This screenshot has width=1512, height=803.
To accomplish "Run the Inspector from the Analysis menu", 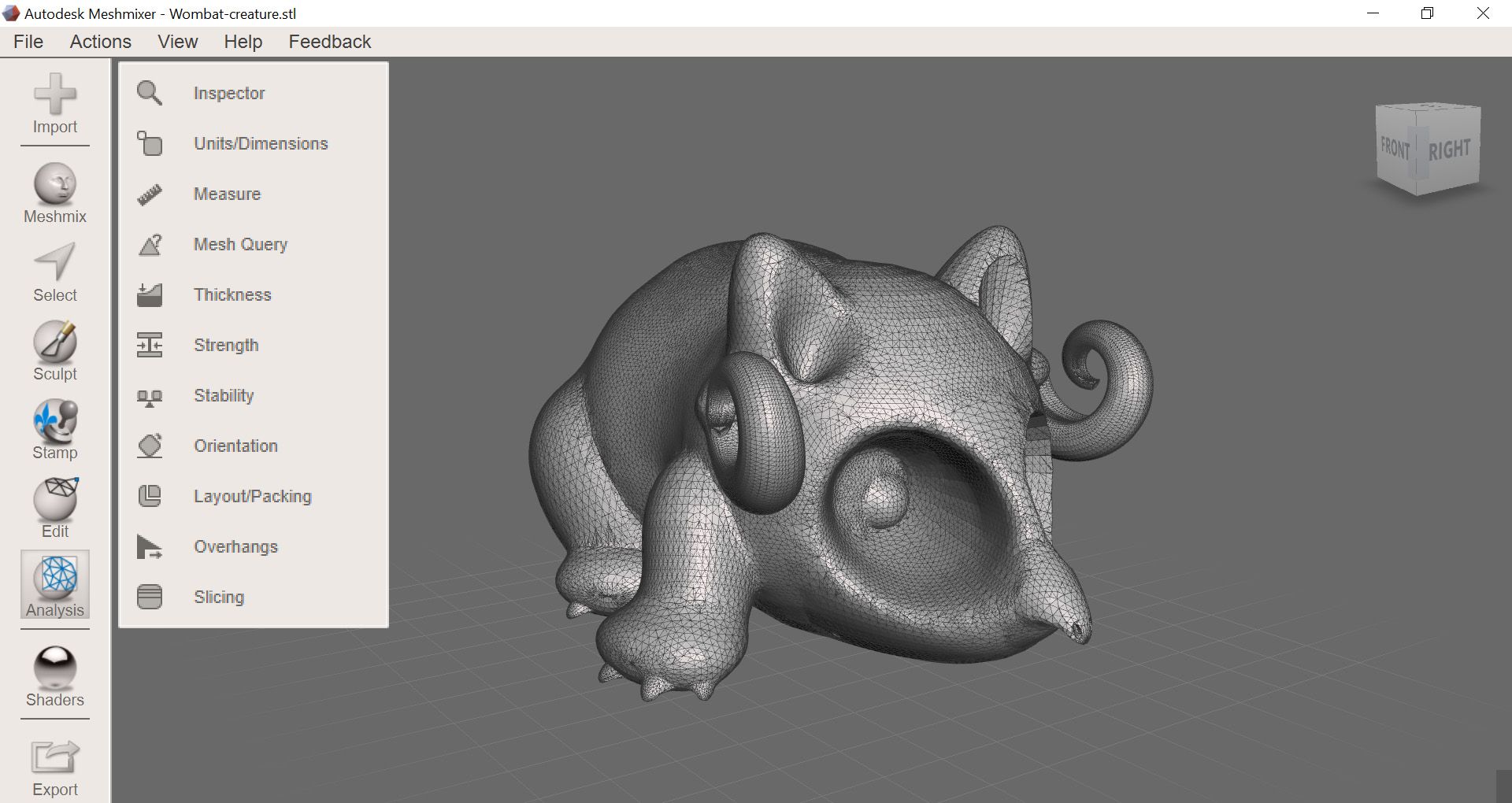I will pyautogui.click(x=228, y=93).
